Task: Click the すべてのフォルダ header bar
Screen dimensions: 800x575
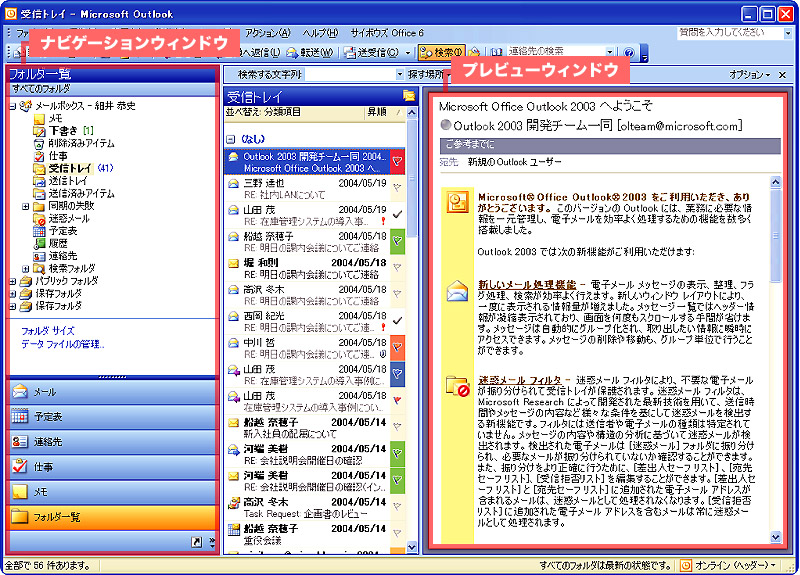Action: tap(113, 89)
